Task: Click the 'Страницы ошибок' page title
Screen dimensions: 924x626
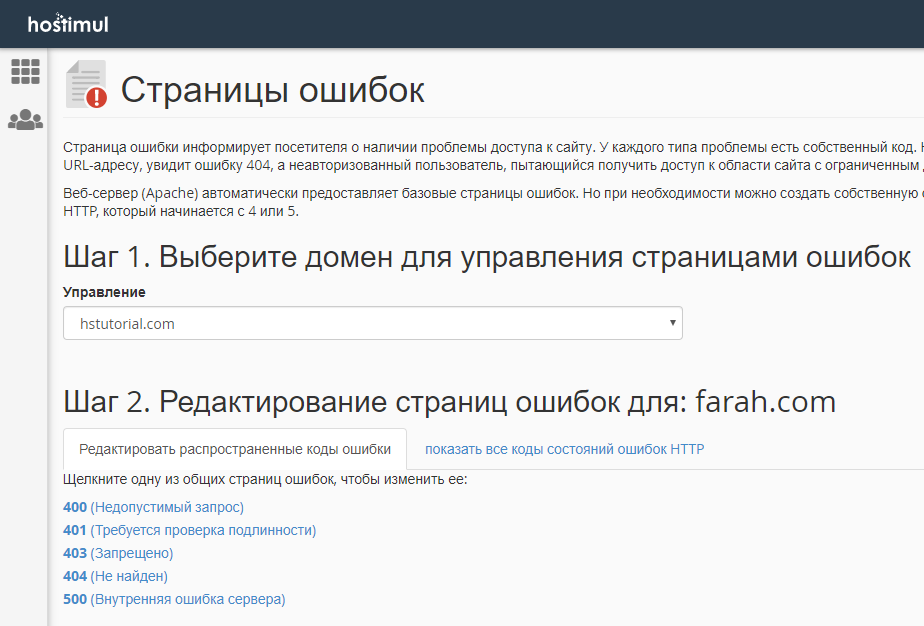Action: 272,90
